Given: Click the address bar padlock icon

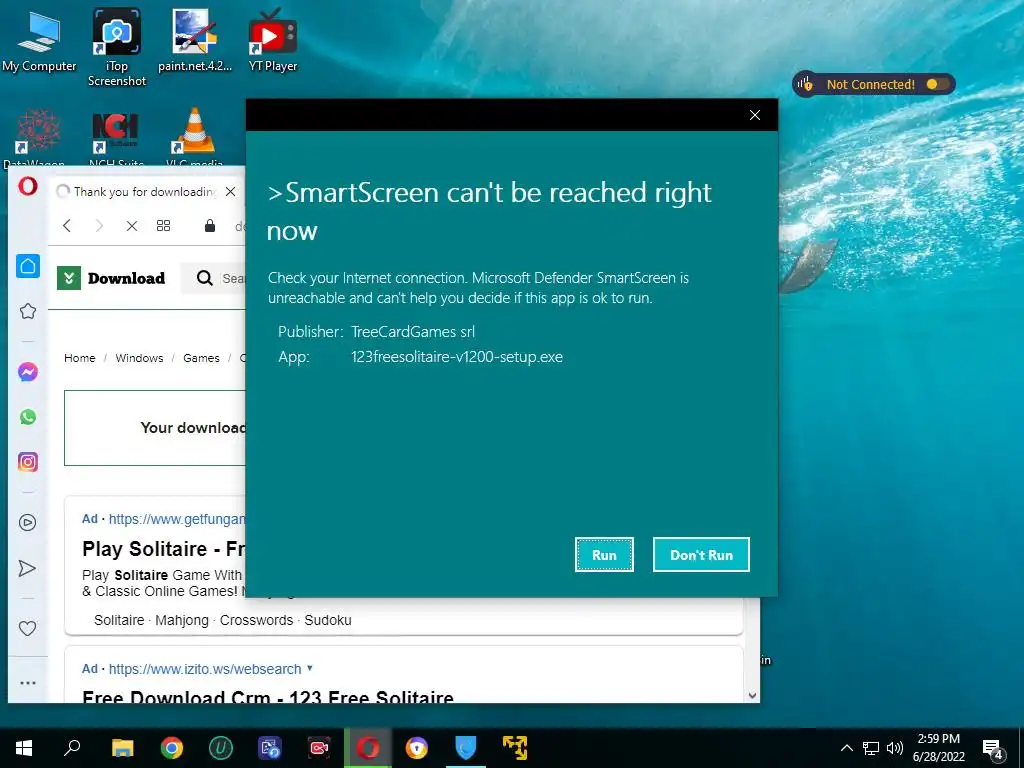Looking at the screenshot, I should coord(210,226).
